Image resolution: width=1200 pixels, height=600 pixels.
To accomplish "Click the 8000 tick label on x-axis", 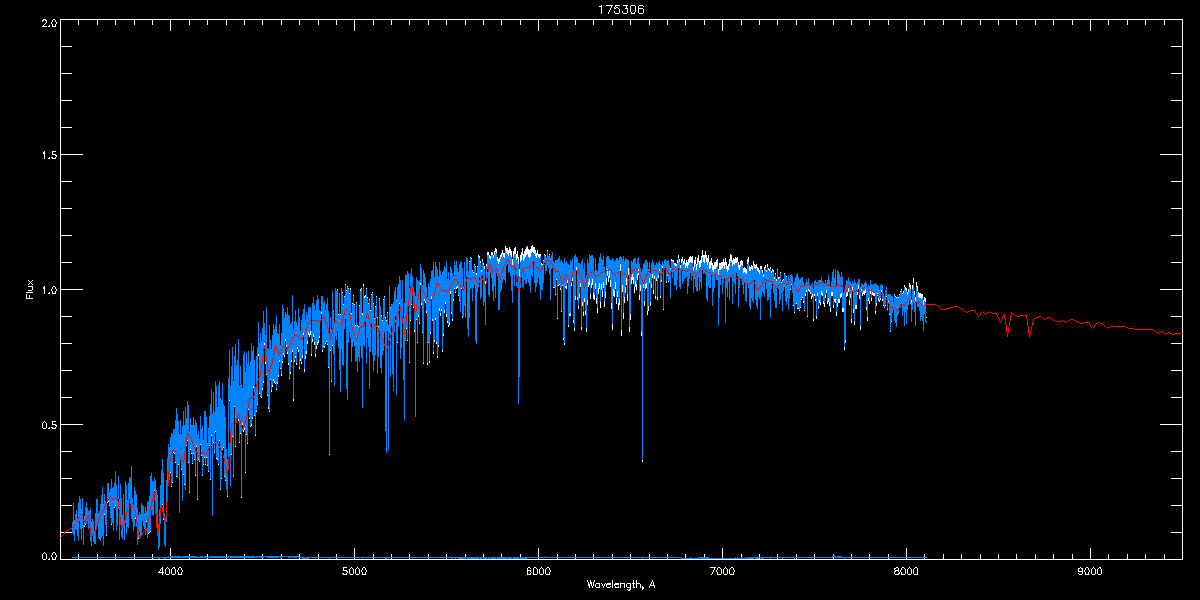I will pos(906,572).
